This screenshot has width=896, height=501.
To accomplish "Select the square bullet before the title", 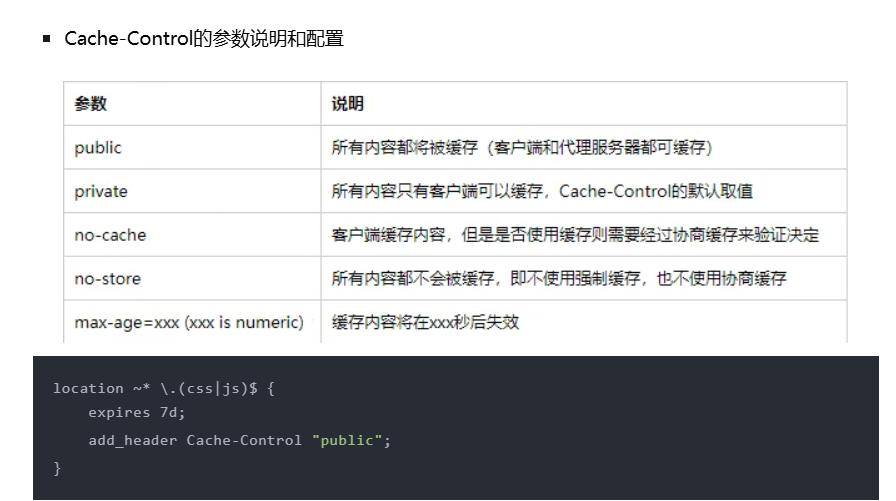I will click(47, 39).
